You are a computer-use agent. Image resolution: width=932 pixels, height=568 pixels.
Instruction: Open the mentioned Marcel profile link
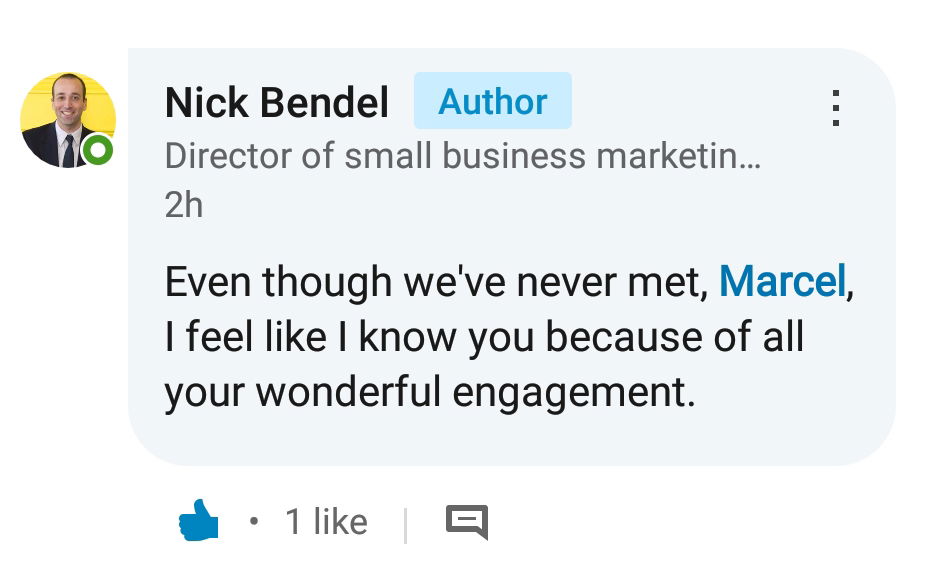[782, 282]
